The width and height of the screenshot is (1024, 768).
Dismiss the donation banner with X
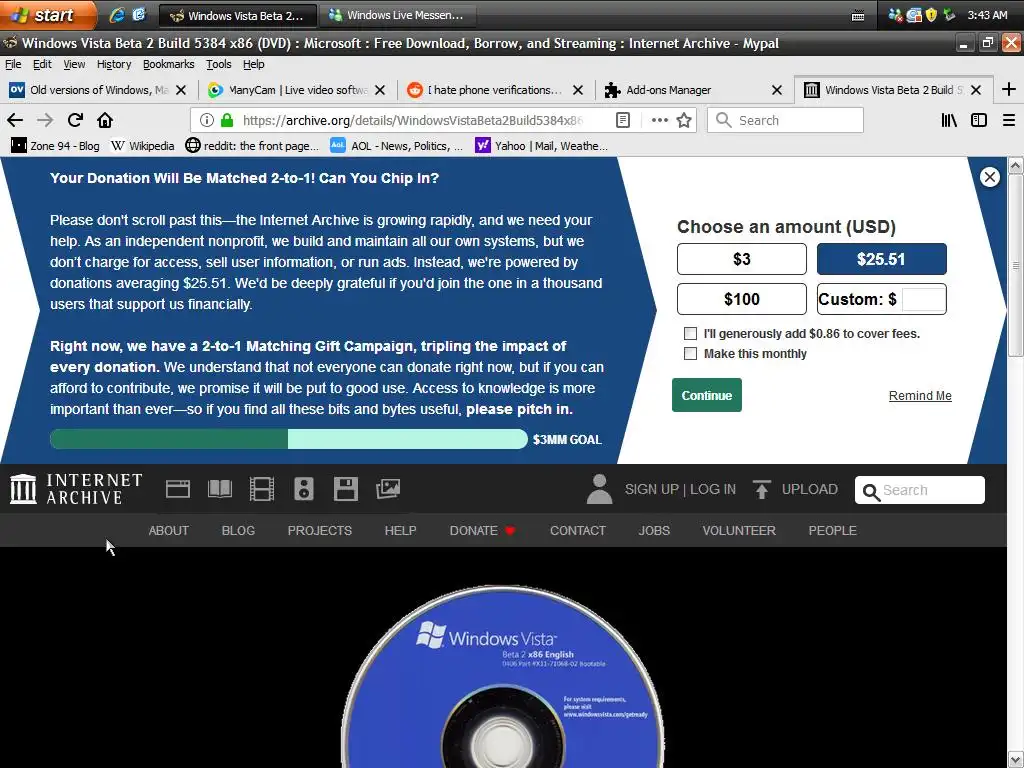tap(989, 176)
